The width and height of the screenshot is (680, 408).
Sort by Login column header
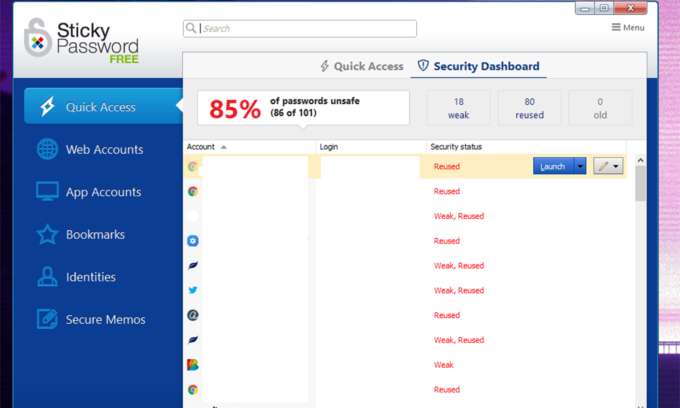point(371,147)
